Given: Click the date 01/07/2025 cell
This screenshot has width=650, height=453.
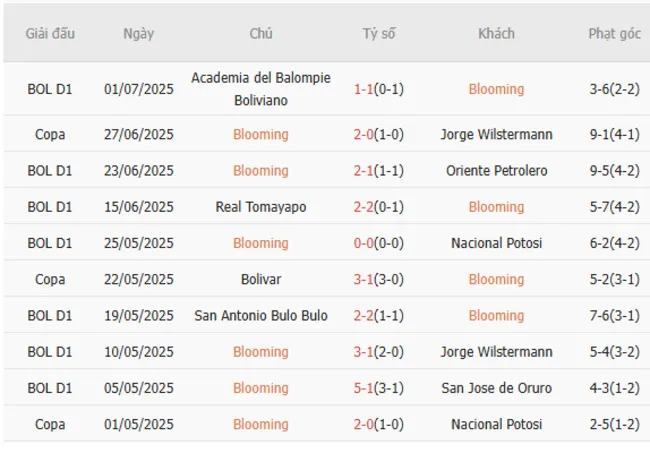Looking at the screenshot, I should click(x=138, y=89).
